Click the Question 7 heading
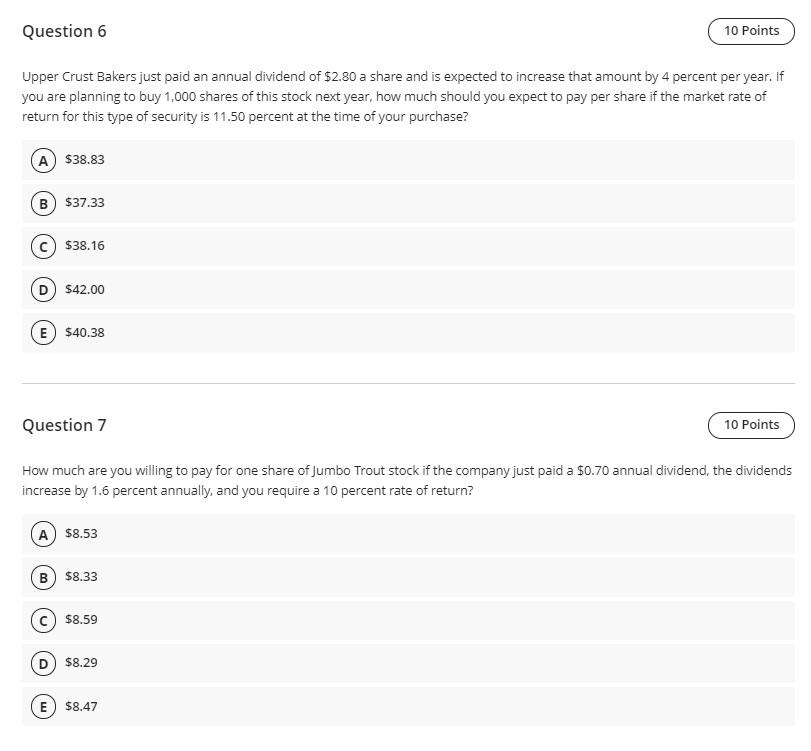The width and height of the screenshot is (811, 751). 64,425
